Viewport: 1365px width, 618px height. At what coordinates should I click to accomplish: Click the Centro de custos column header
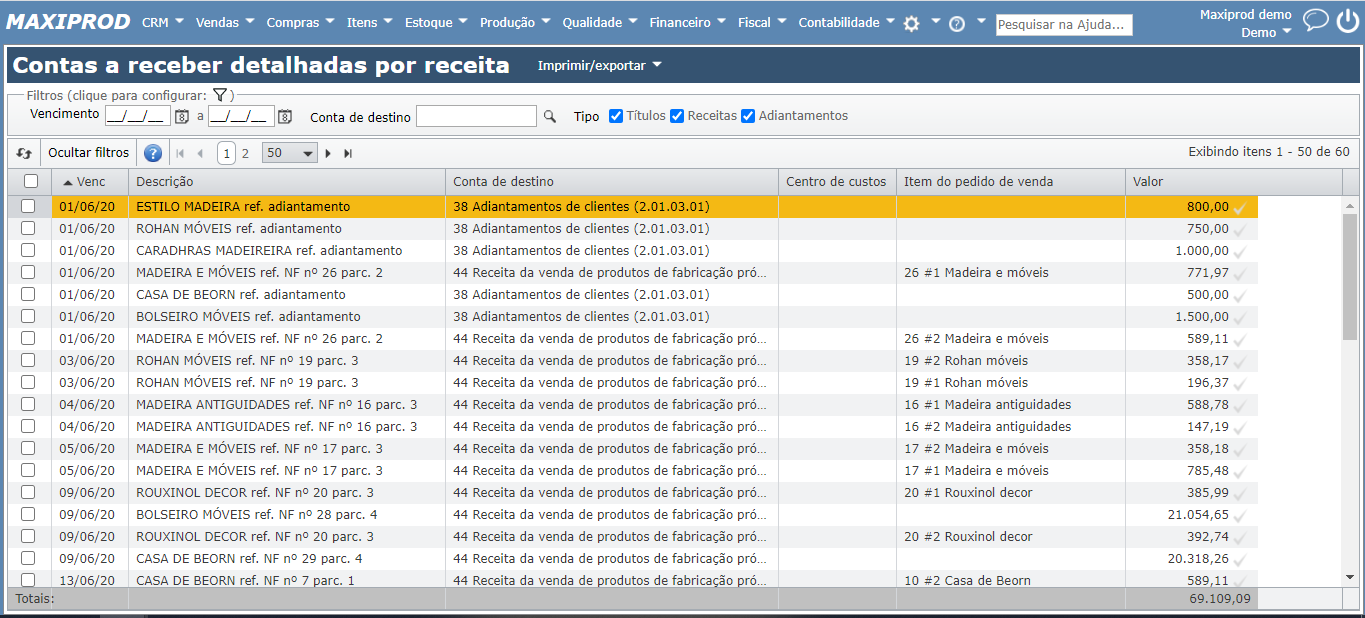(x=837, y=181)
